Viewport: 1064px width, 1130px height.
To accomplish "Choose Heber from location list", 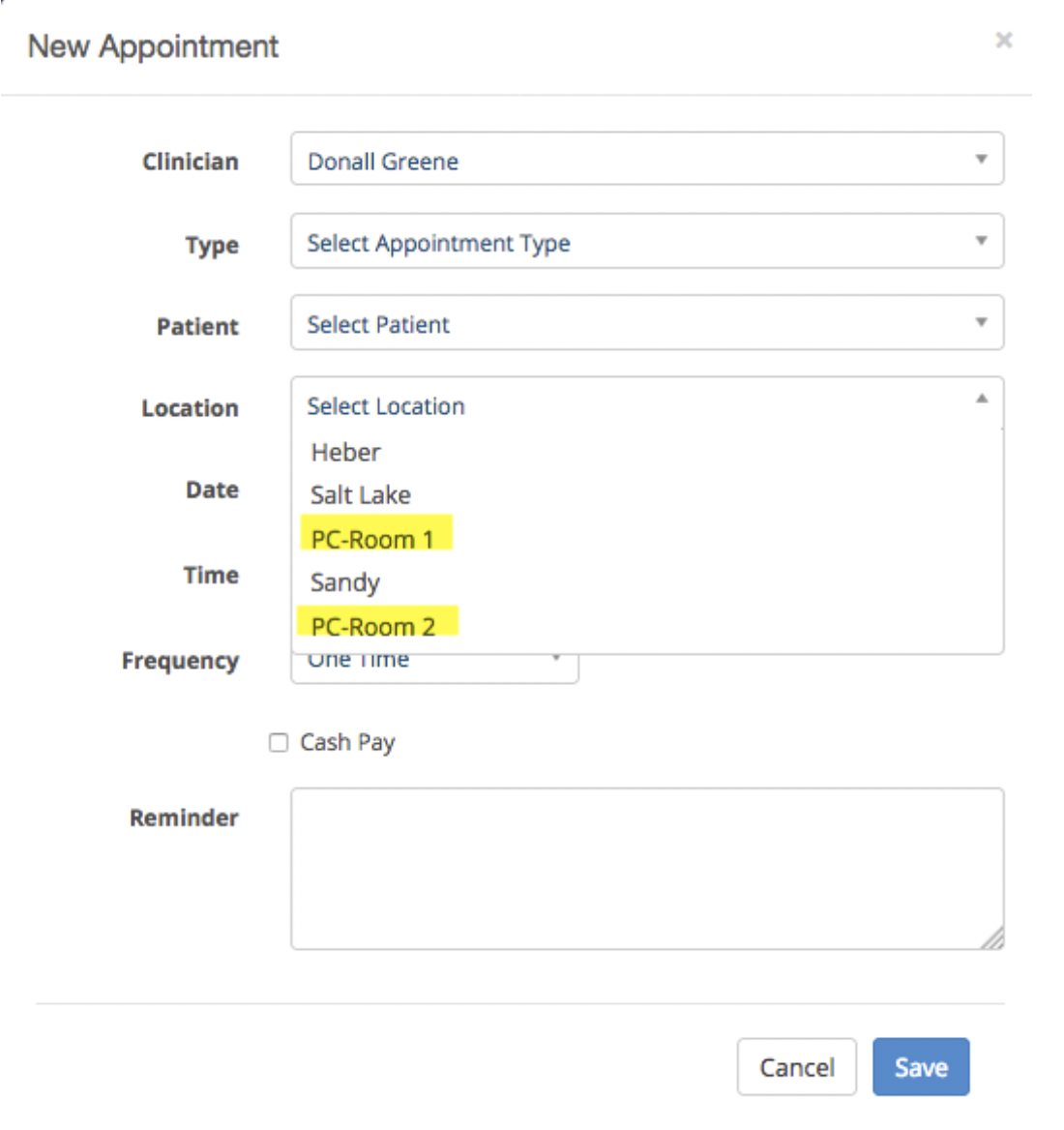I will click(x=647, y=453).
